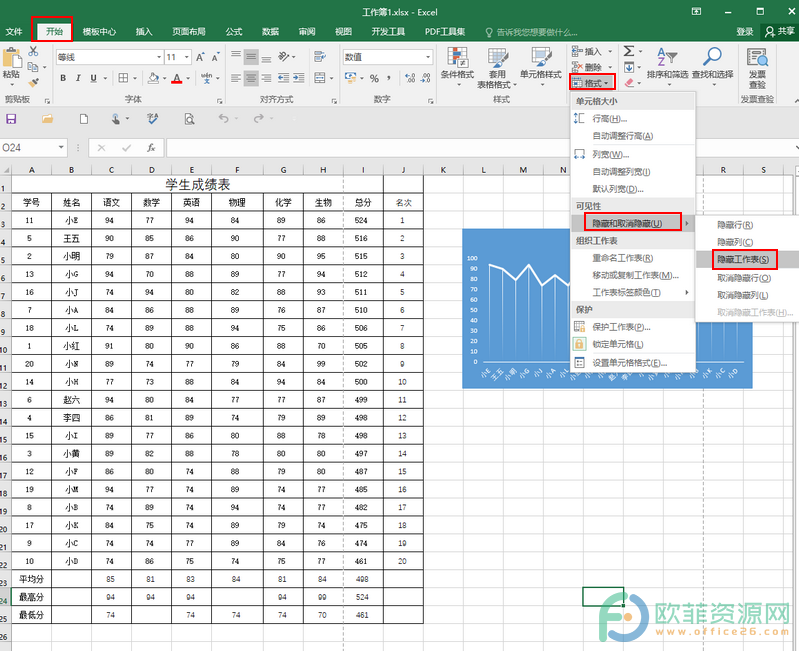
Task: Click the Merge and Center icon
Action: pos(320,78)
